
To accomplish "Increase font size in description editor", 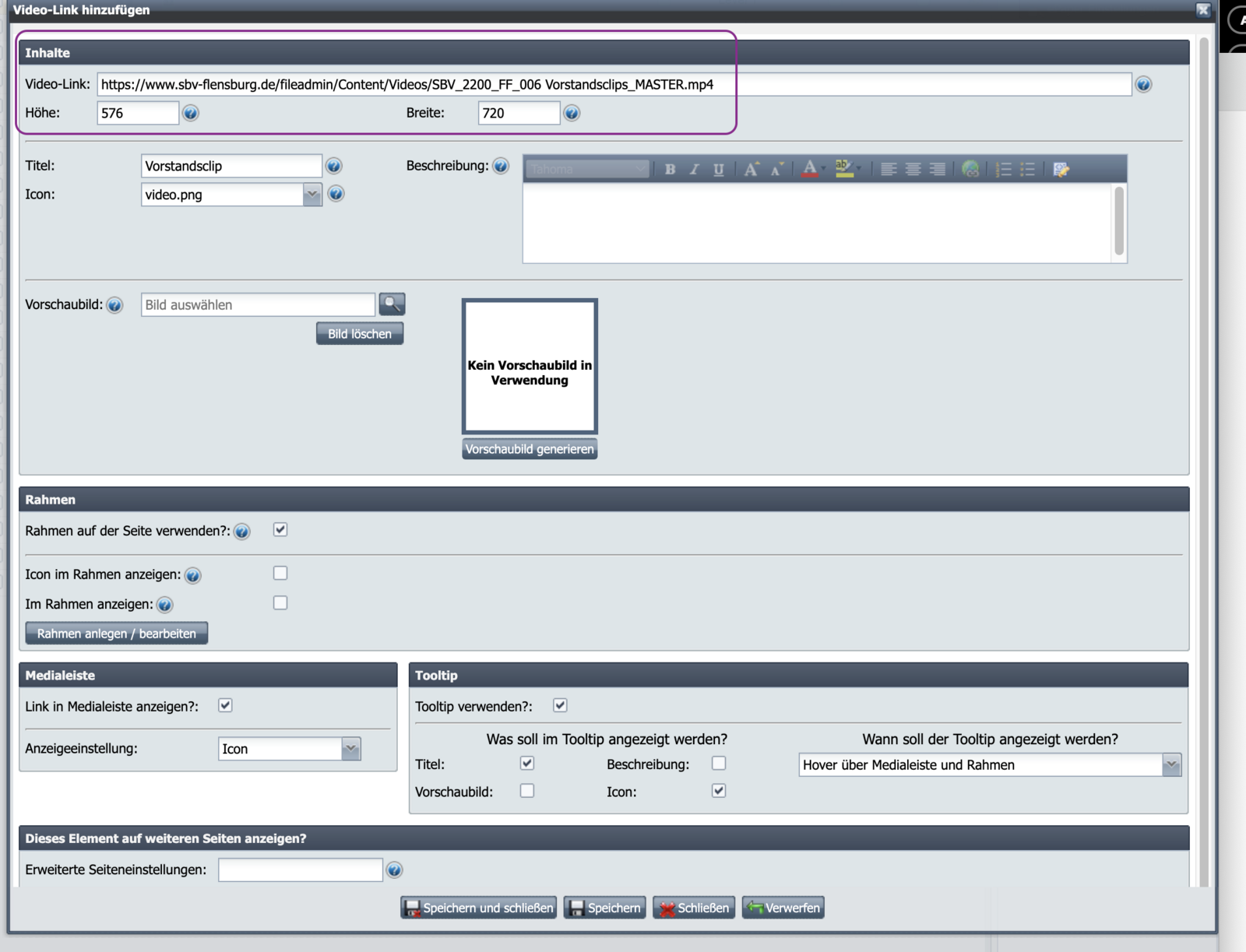I will click(x=751, y=169).
